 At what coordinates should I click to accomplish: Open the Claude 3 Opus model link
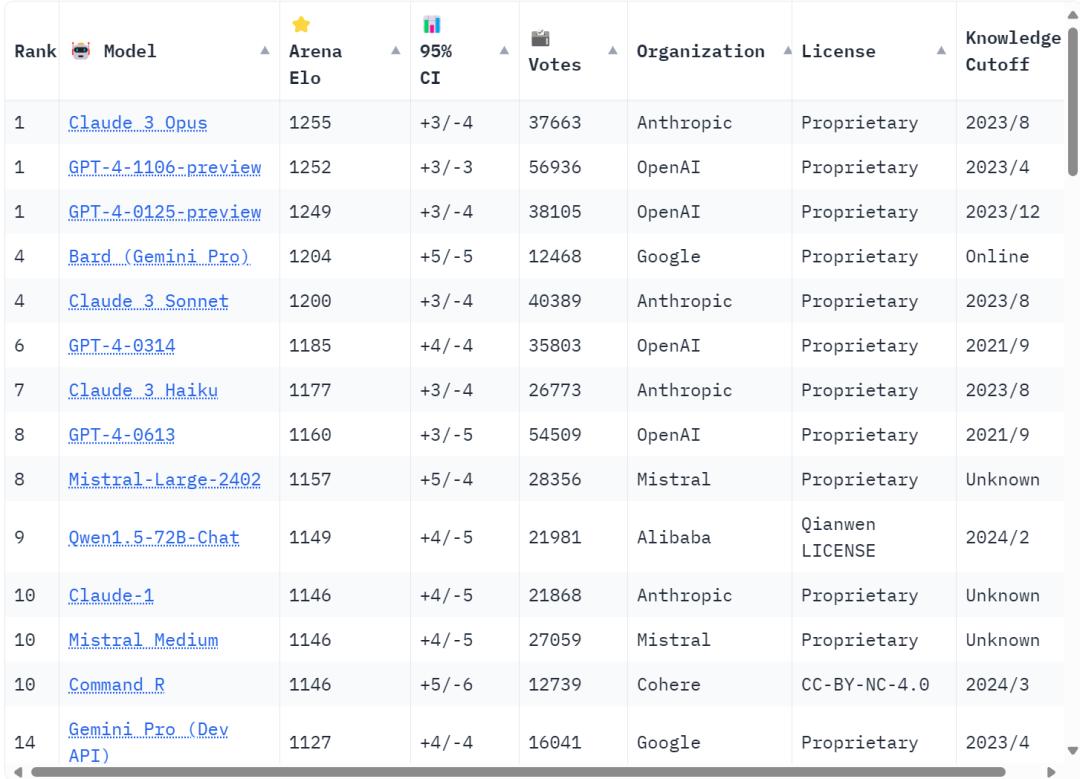(138, 123)
